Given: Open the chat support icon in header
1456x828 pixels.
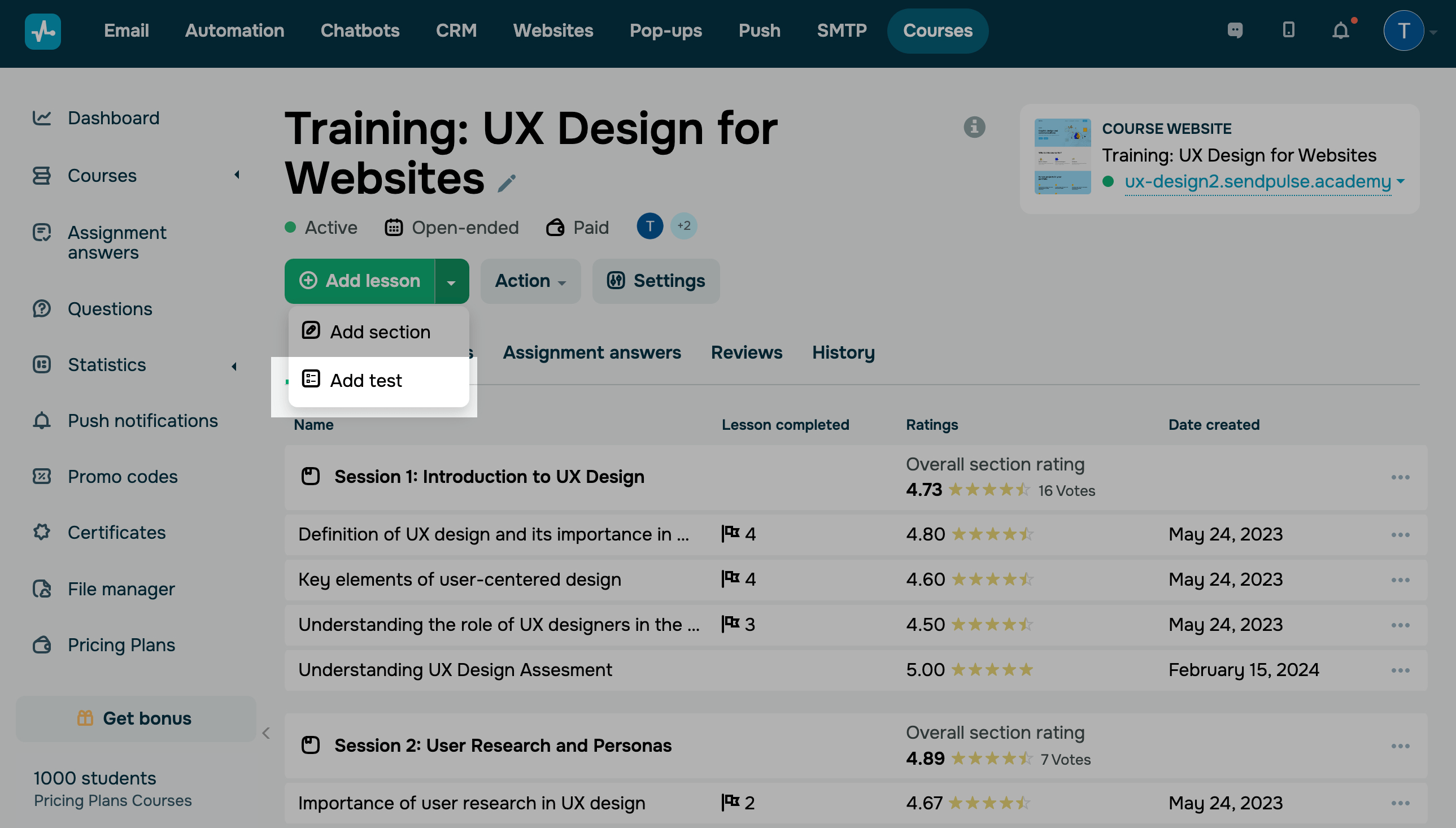Looking at the screenshot, I should [x=1235, y=30].
